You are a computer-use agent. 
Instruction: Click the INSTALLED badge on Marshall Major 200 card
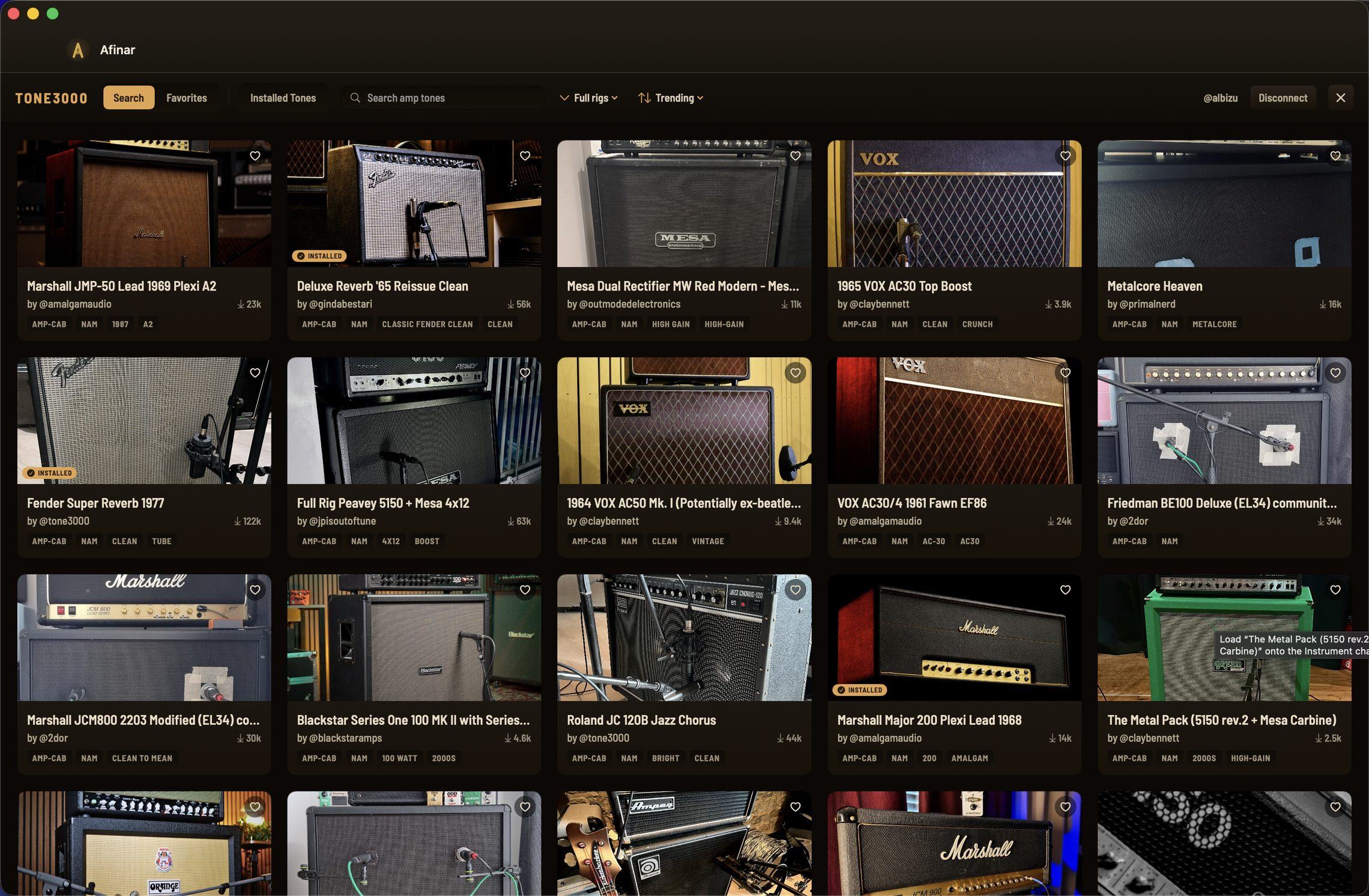pos(860,690)
